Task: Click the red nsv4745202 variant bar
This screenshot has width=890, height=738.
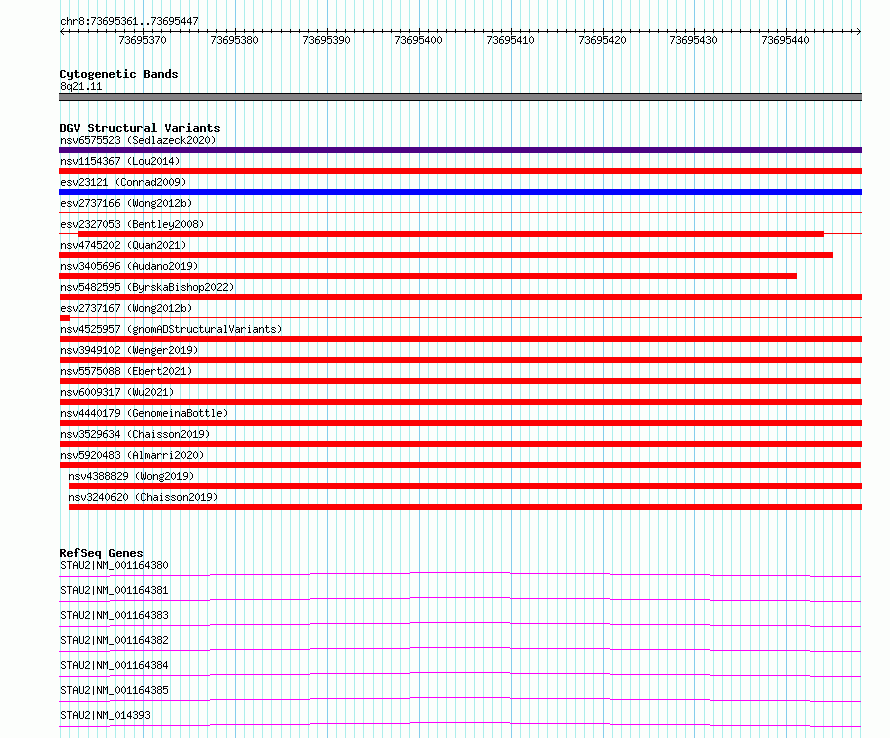Action: click(446, 255)
